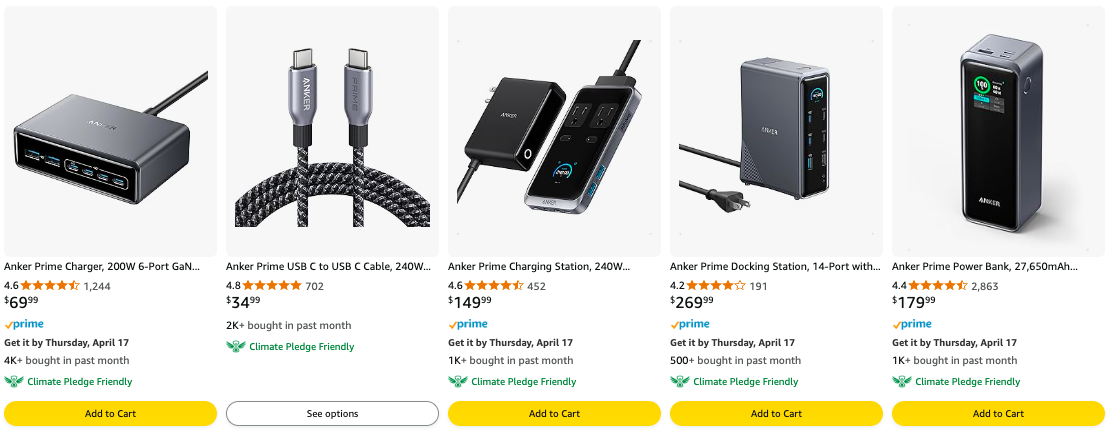The height and width of the screenshot is (435, 1112).
Task: Open the USB C cable product image
Action: click(x=332, y=132)
